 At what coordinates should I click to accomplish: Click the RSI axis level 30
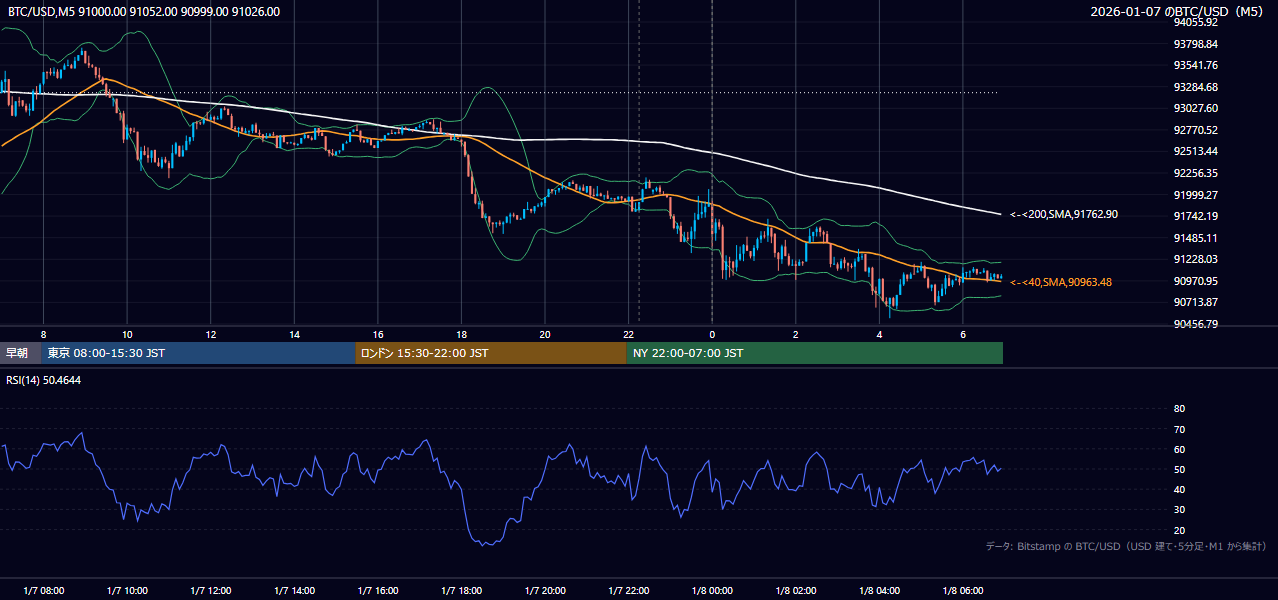click(1179, 510)
